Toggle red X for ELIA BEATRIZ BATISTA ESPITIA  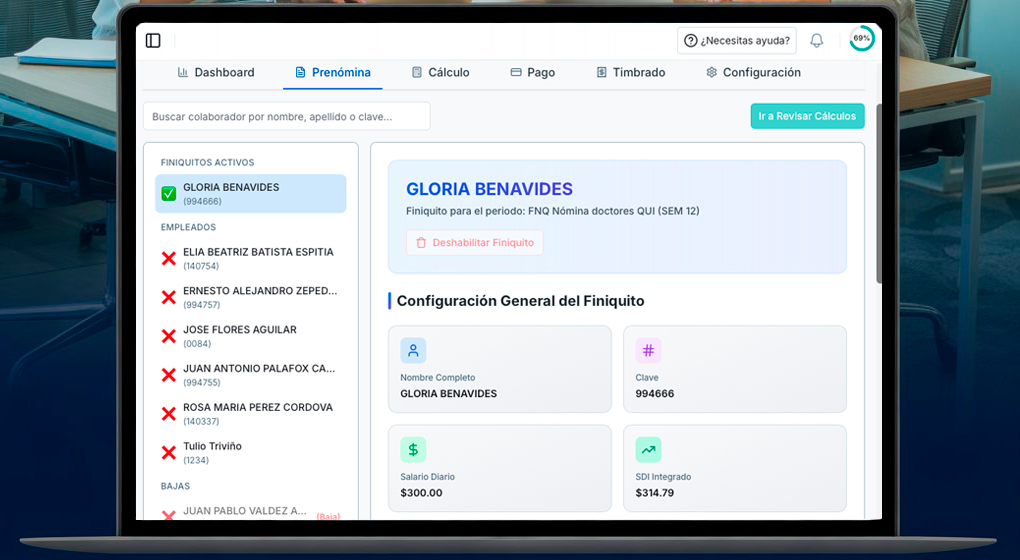(x=168, y=259)
